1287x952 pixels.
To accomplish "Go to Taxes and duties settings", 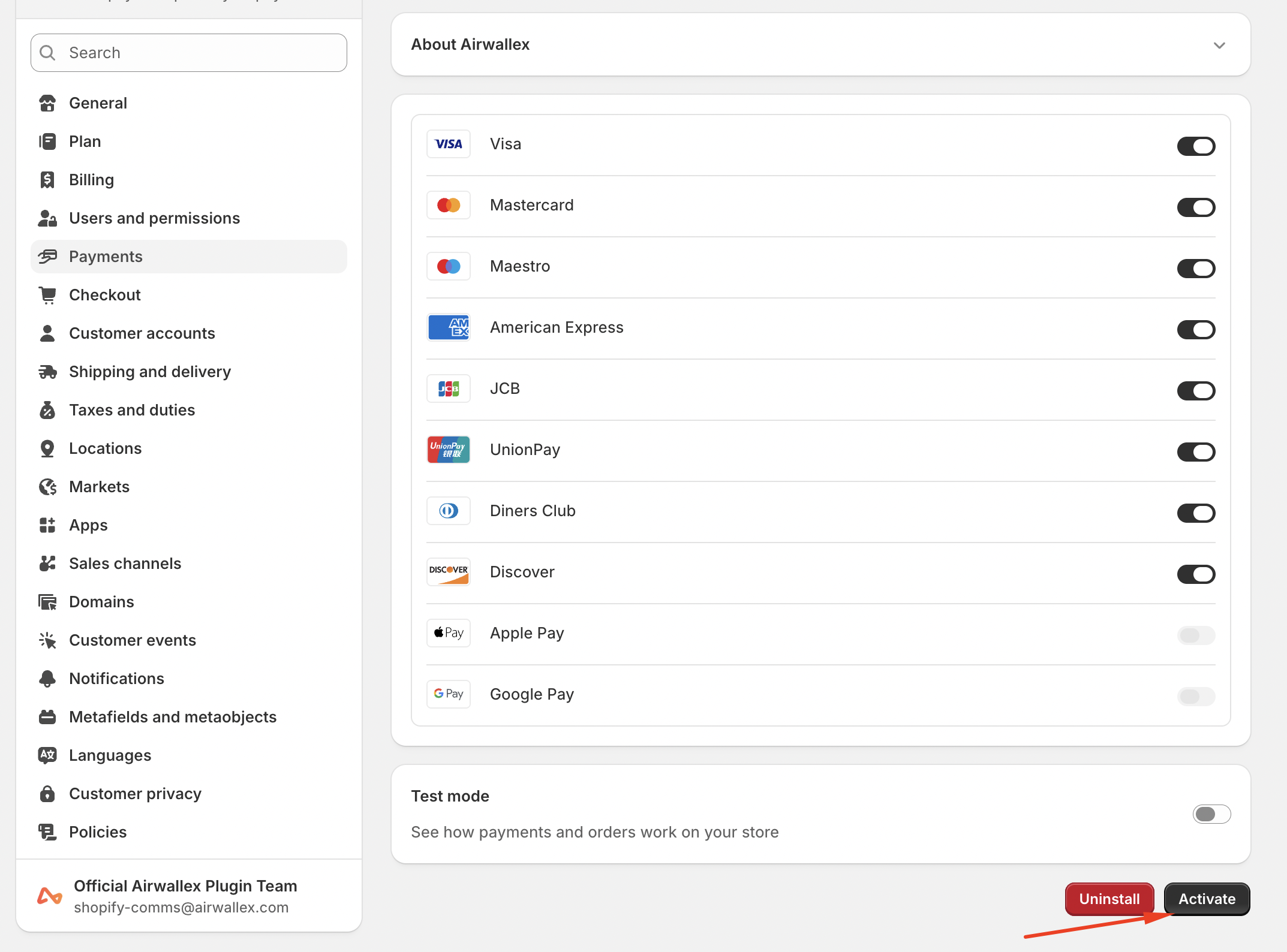I will [x=132, y=410].
